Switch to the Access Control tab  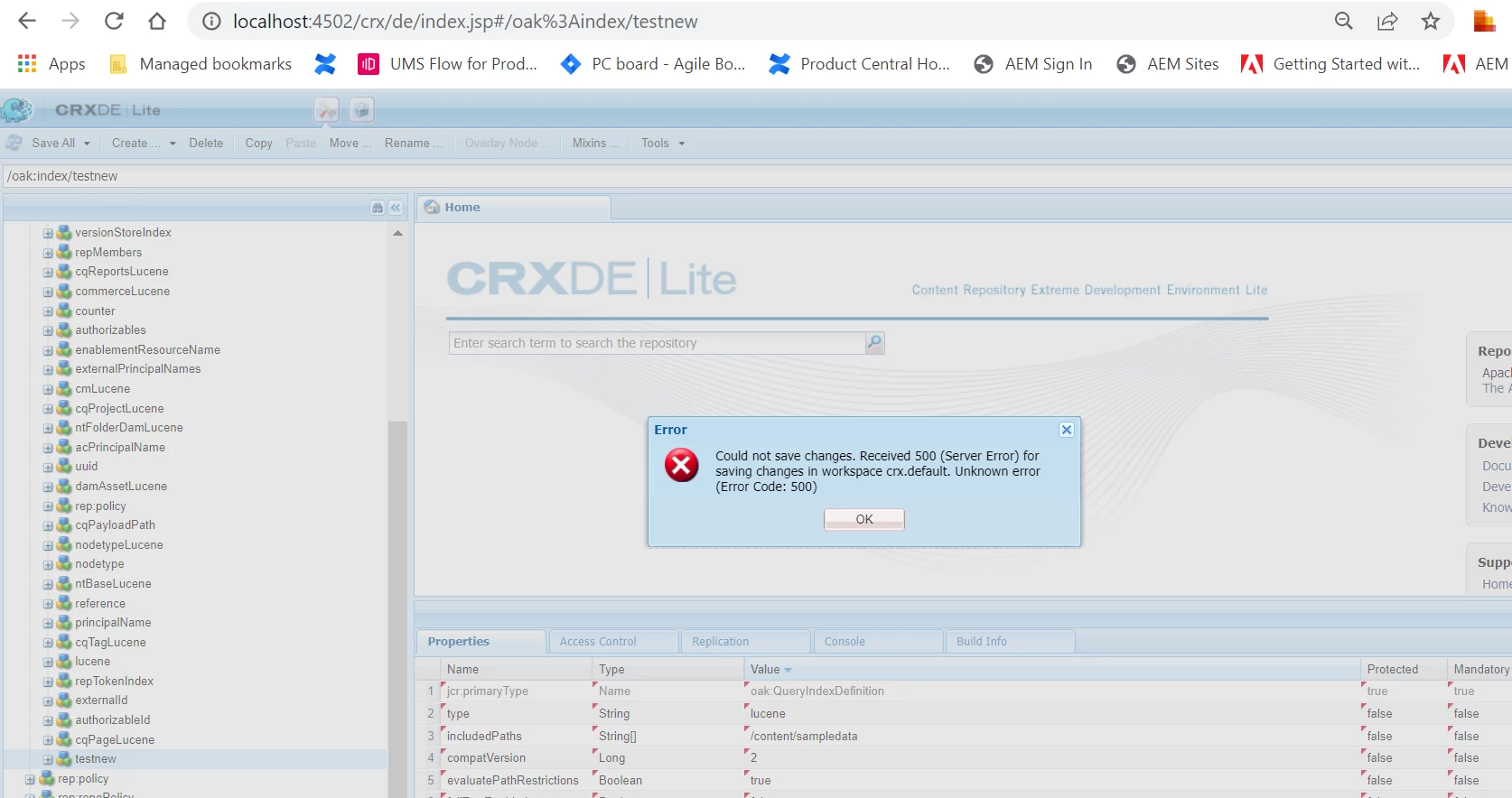613,641
